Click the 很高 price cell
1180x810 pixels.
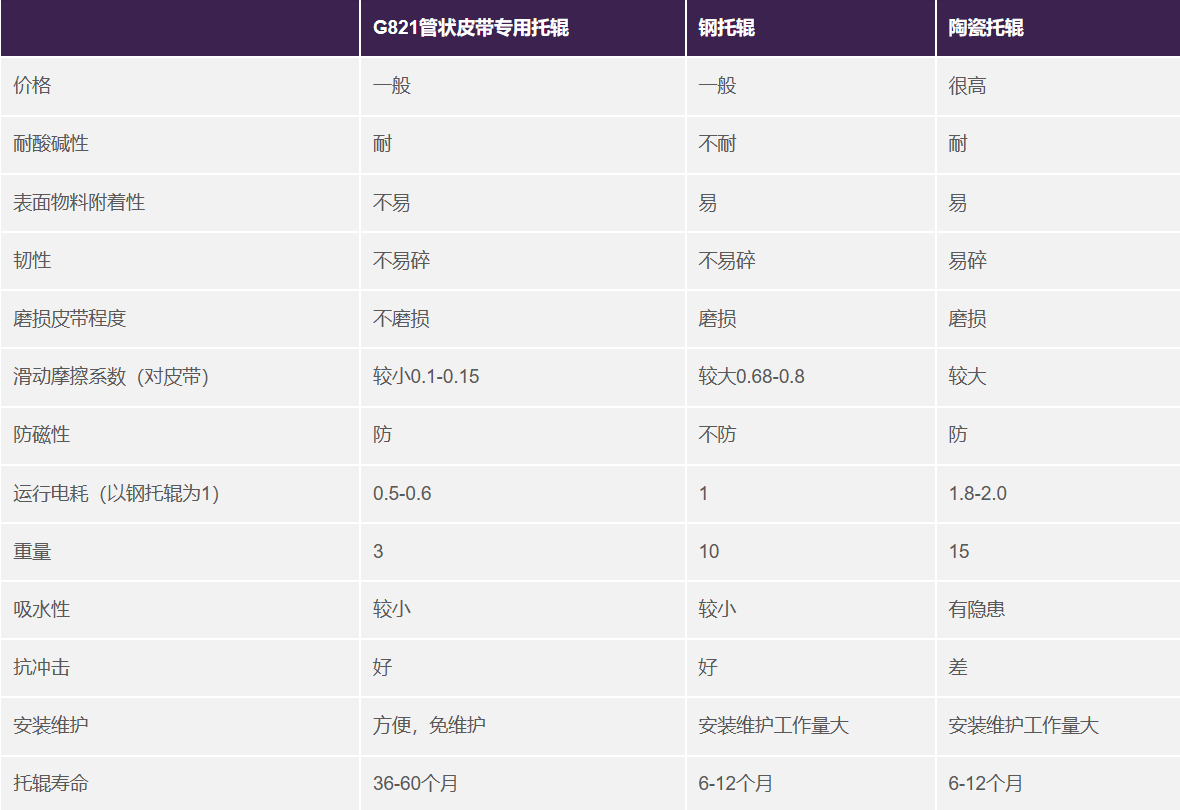967,86
